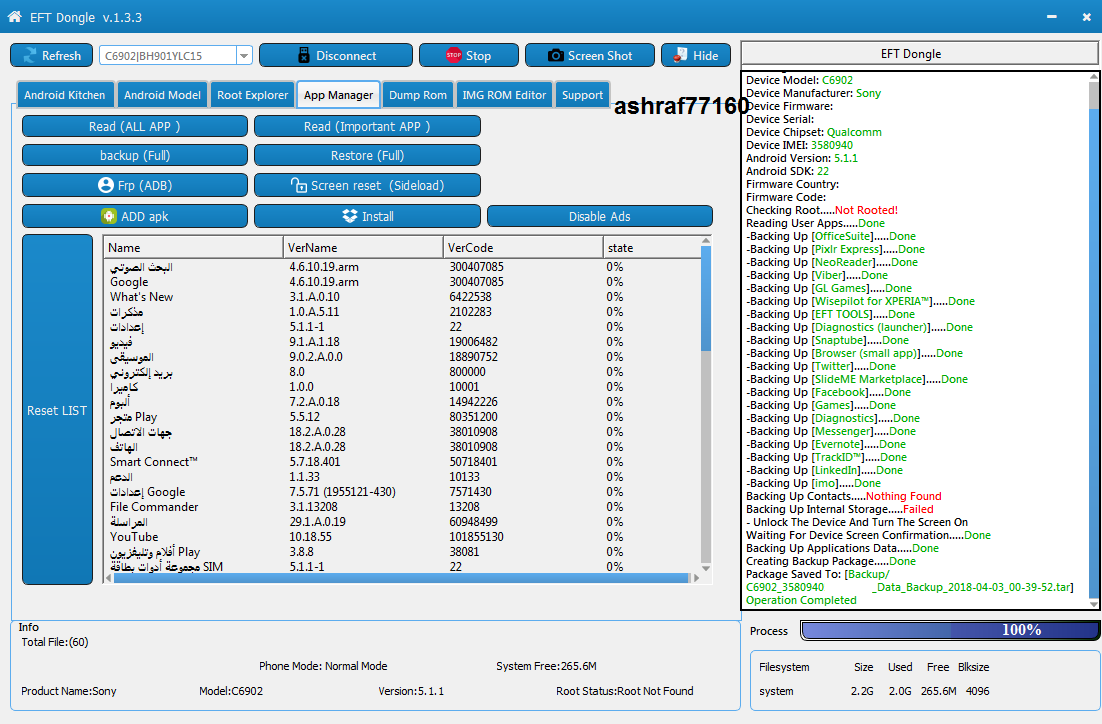
Task: Click Phone Mode: Normal Mode text
Action: pyautogui.click(x=323, y=666)
